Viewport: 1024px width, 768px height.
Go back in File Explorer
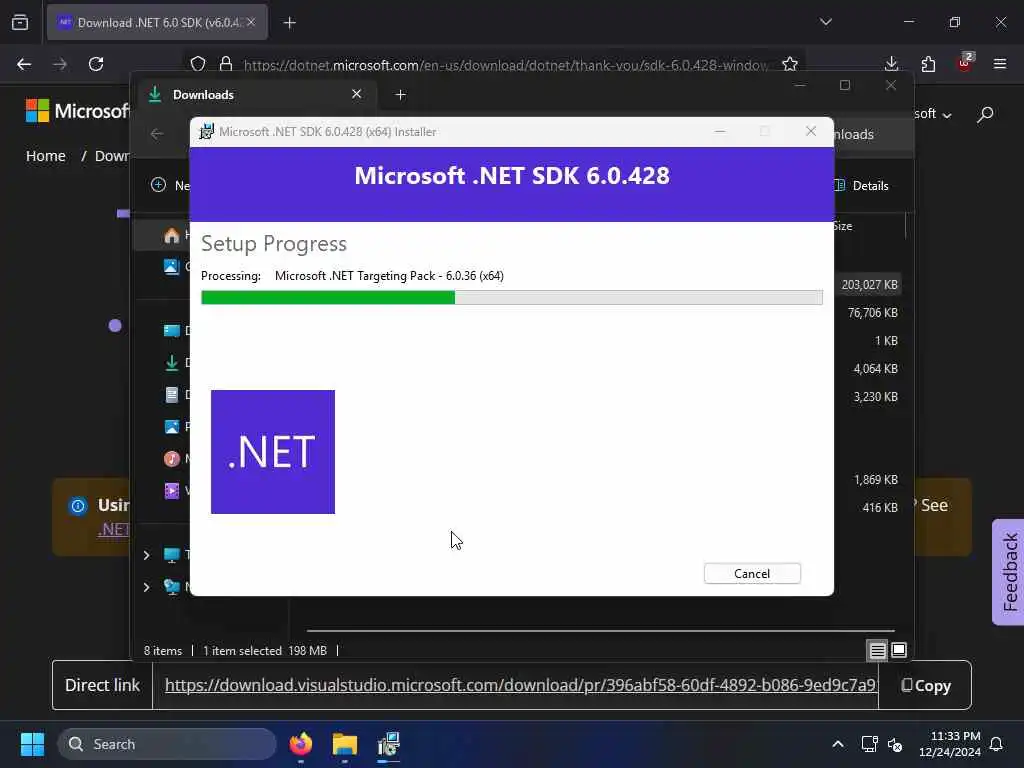[x=157, y=134]
